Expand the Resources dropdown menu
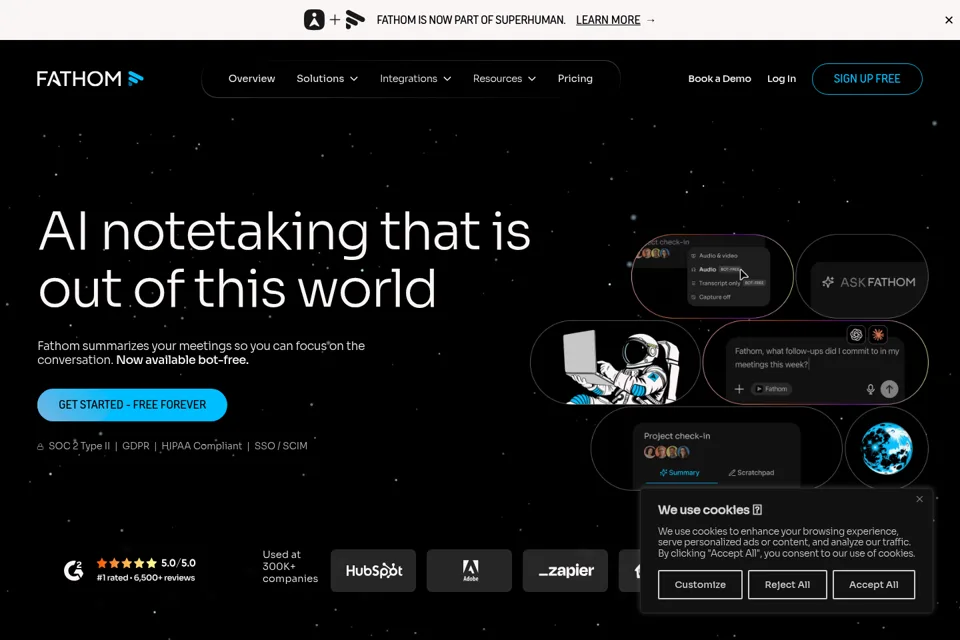Viewport: 960px width, 640px height. (504, 78)
